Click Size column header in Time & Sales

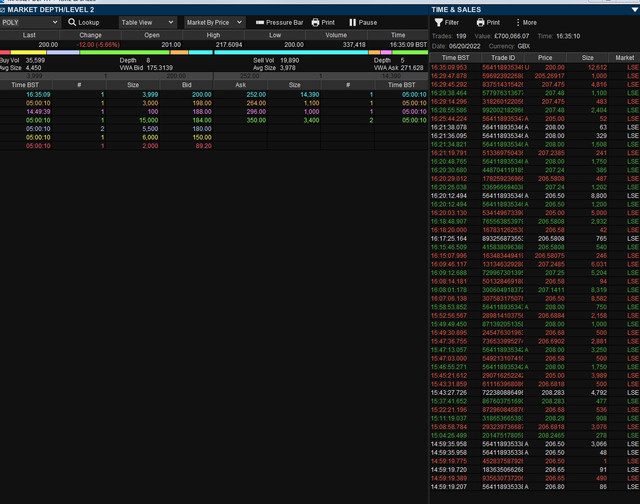pyautogui.click(x=587, y=58)
